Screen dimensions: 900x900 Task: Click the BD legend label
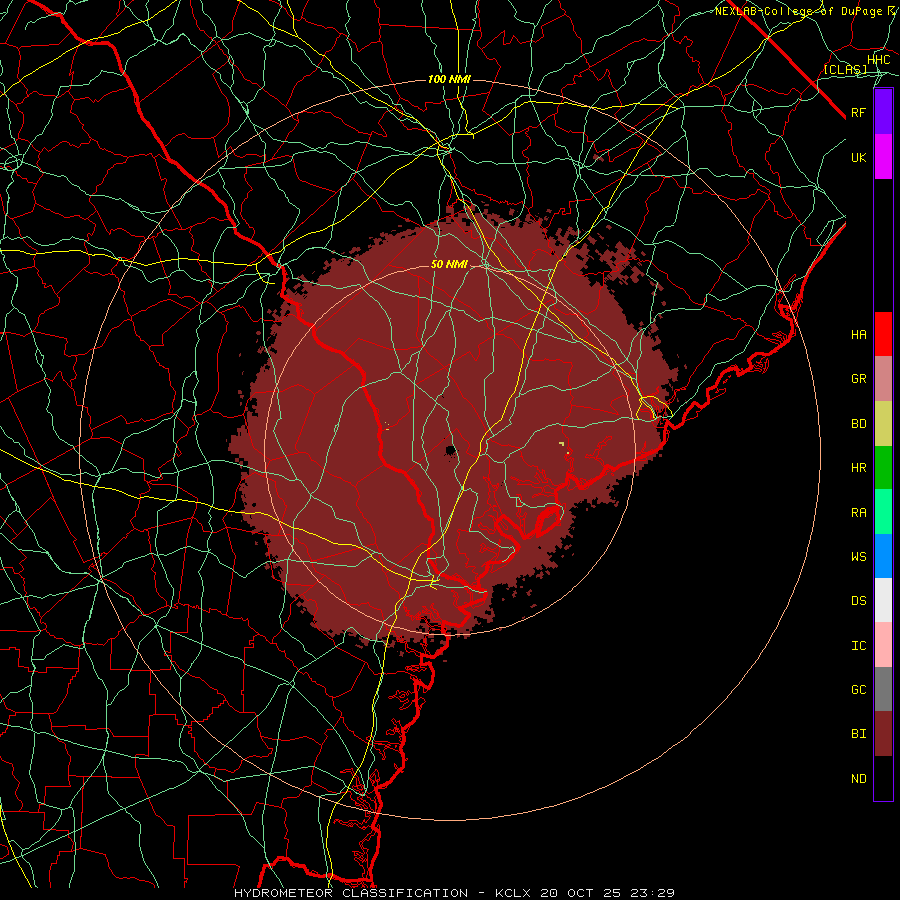(859, 424)
